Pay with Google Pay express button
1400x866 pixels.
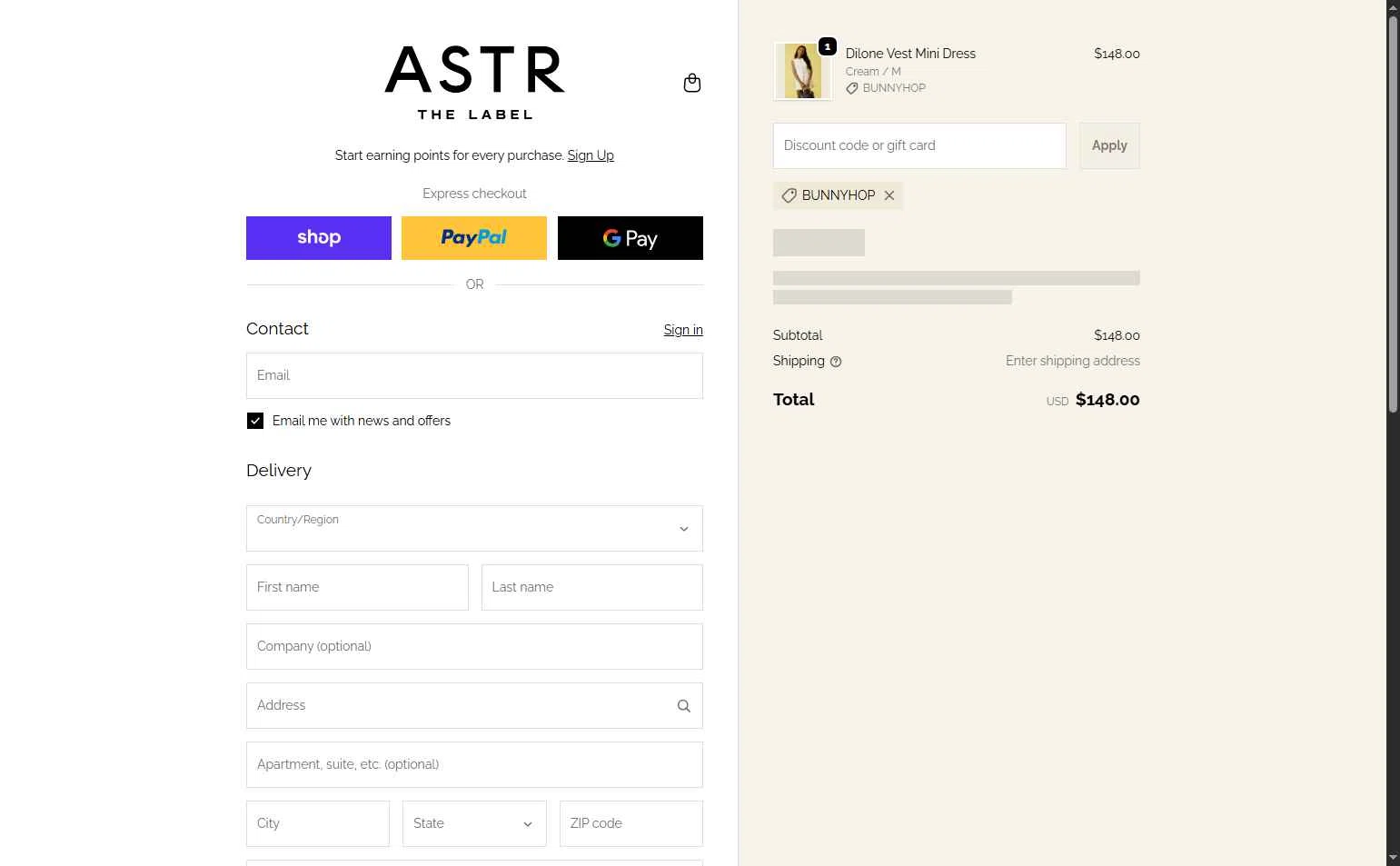click(x=630, y=238)
